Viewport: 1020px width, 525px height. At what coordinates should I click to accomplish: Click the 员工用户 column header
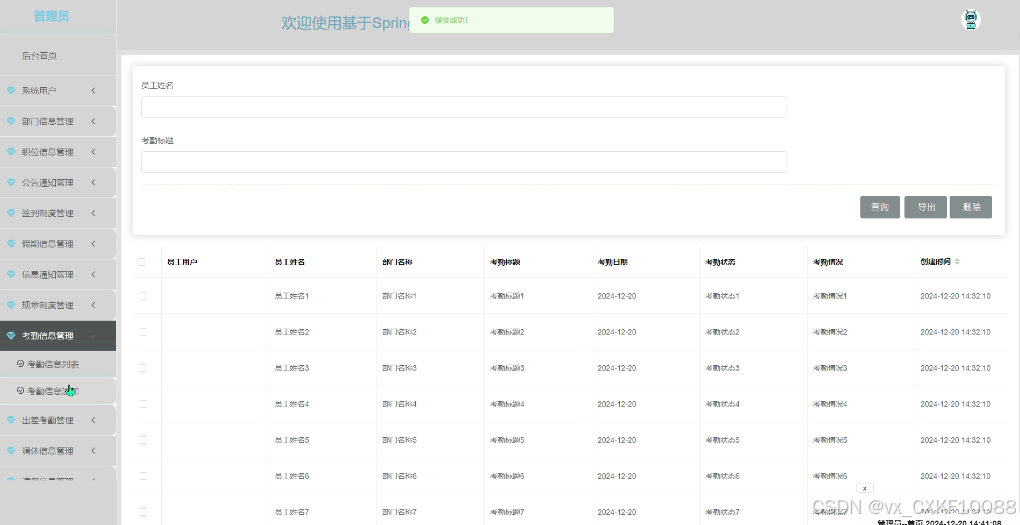pyautogui.click(x=182, y=262)
